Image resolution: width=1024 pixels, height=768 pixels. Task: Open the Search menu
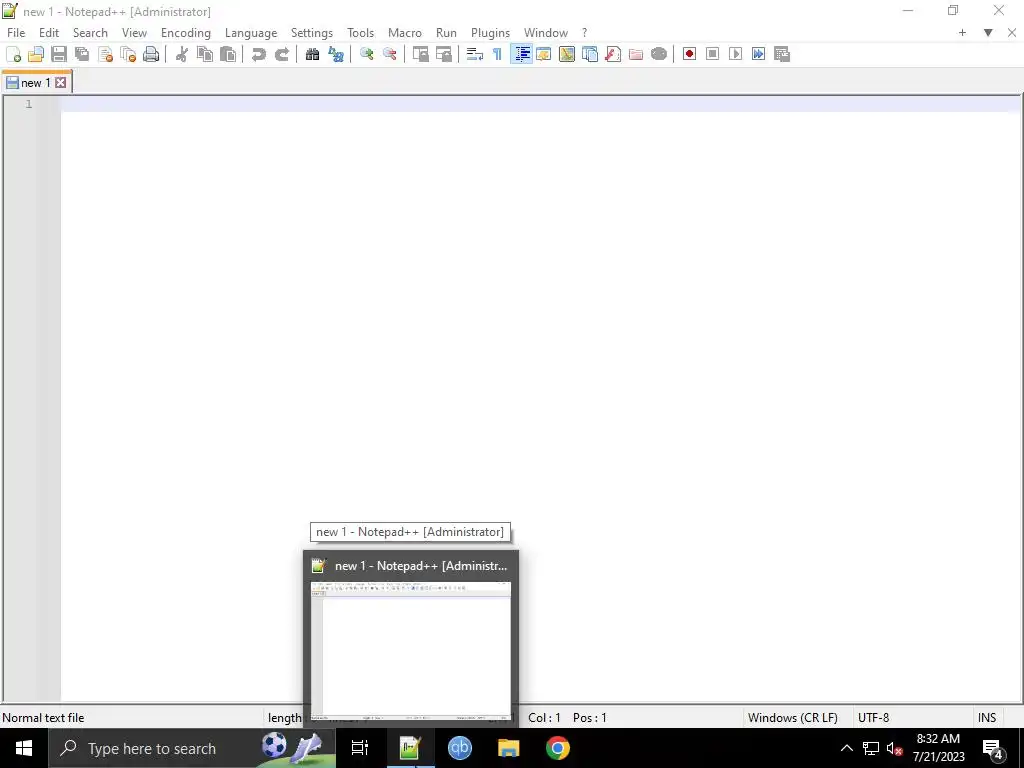pyautogui.click(x=90, y=33)
